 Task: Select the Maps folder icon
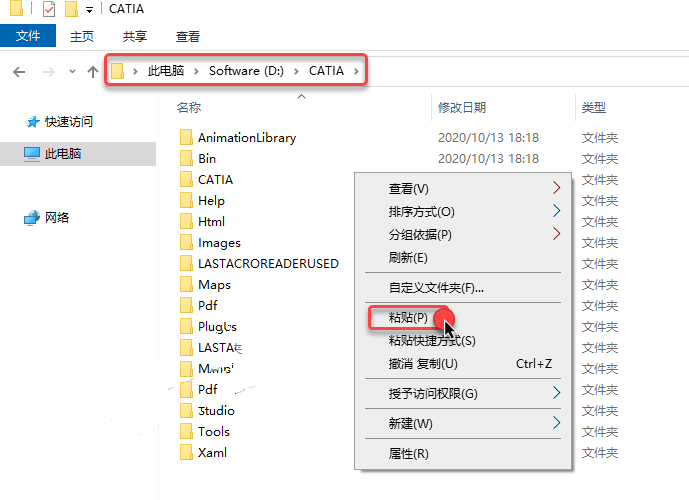pyautogui.click(x=186, y=284)
